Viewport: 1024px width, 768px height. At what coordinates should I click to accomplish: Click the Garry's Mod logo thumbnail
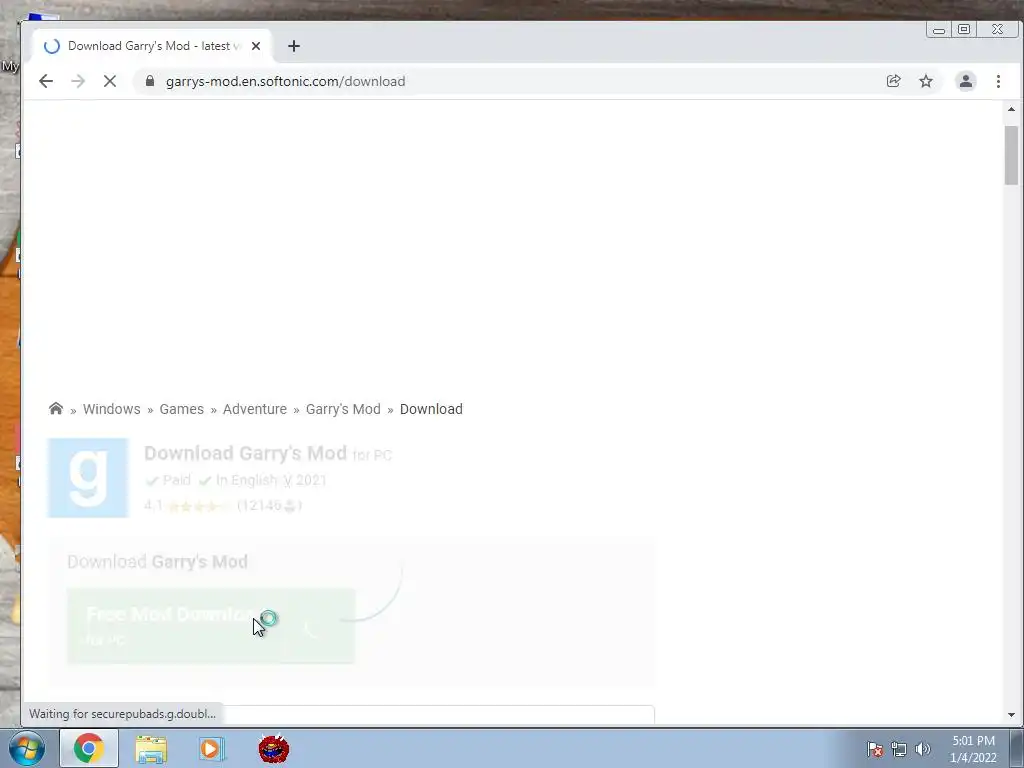click(88, 477)
